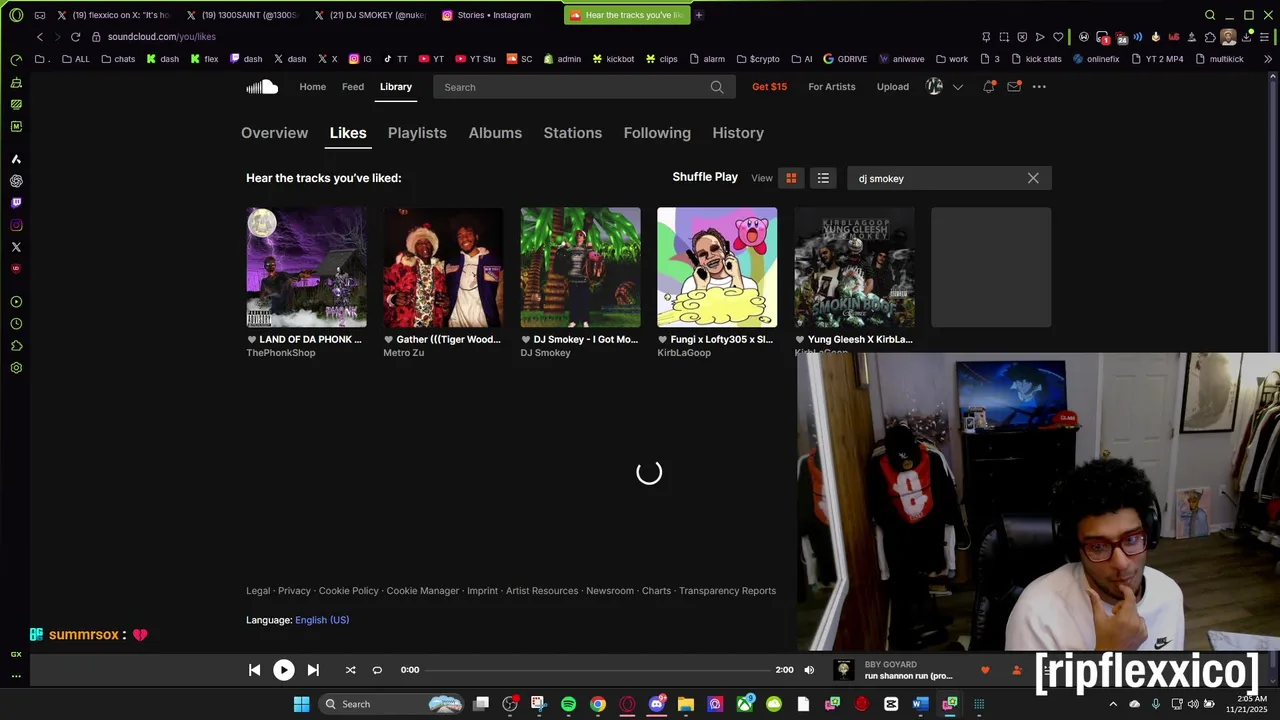Open Gather (((Tiger Wood track artwork
This screenshot has width=1280, height=720.
tap(443, 267)
